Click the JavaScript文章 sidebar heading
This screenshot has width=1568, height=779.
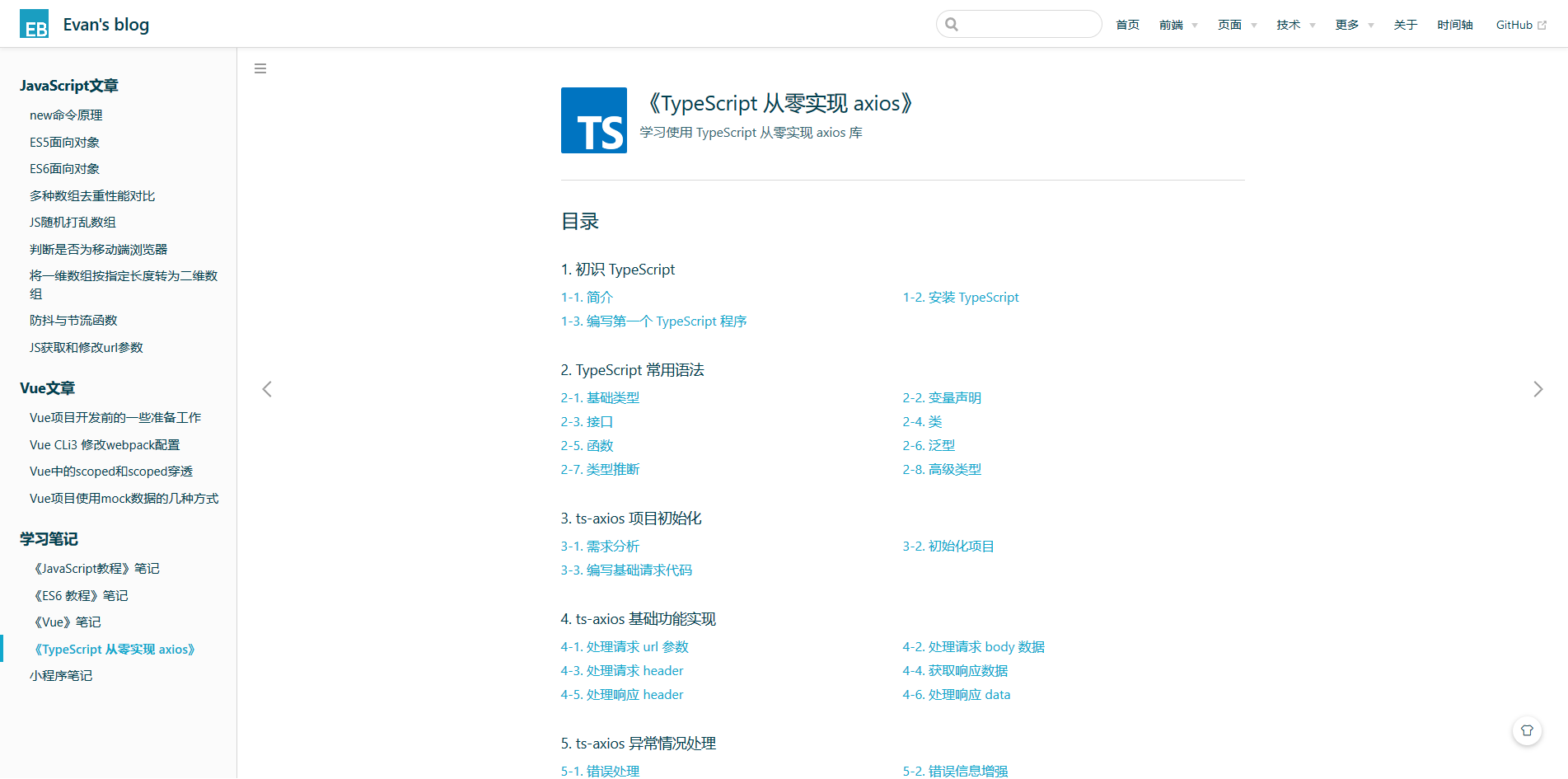click(x=69, y=86)
